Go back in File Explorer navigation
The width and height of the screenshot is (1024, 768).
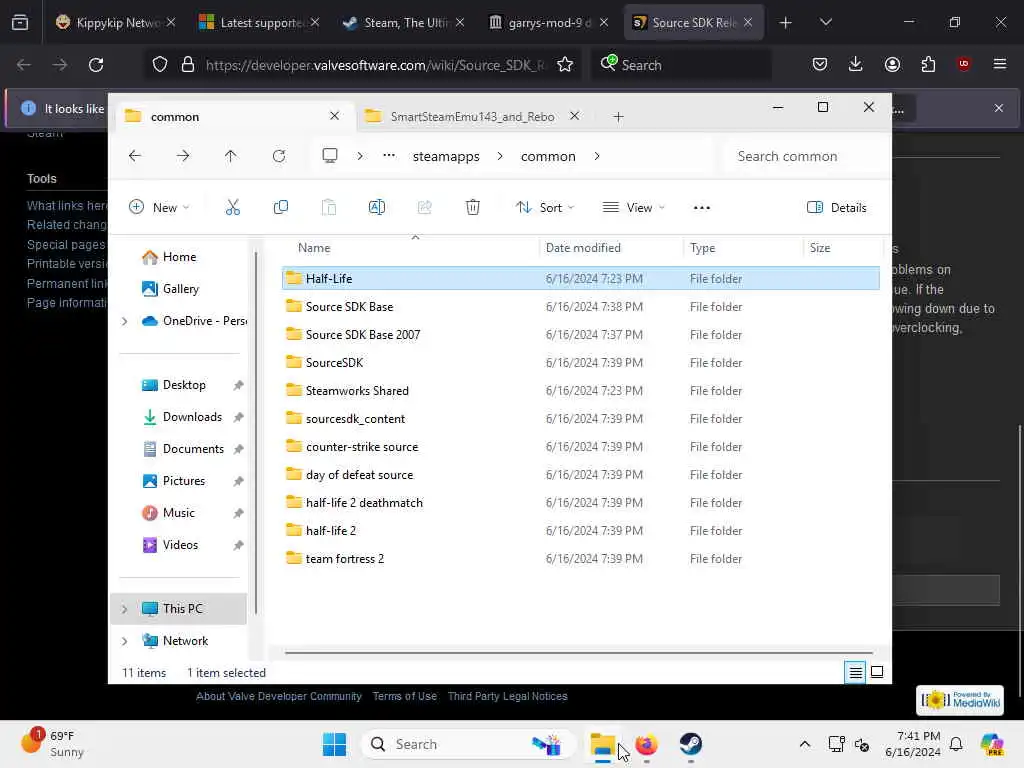pyautogui.click(x=135, y=156)
